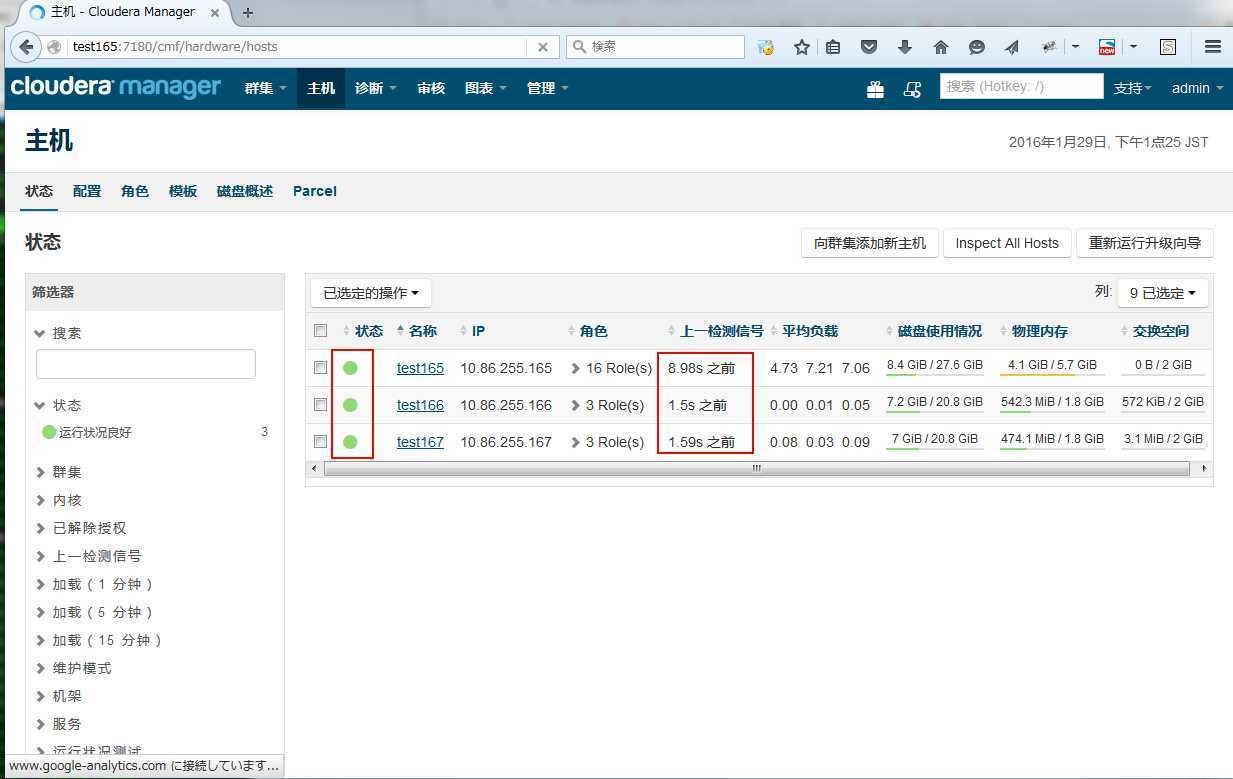
Task: Select the 审核 menu item
Action: [x=431, y=88]
